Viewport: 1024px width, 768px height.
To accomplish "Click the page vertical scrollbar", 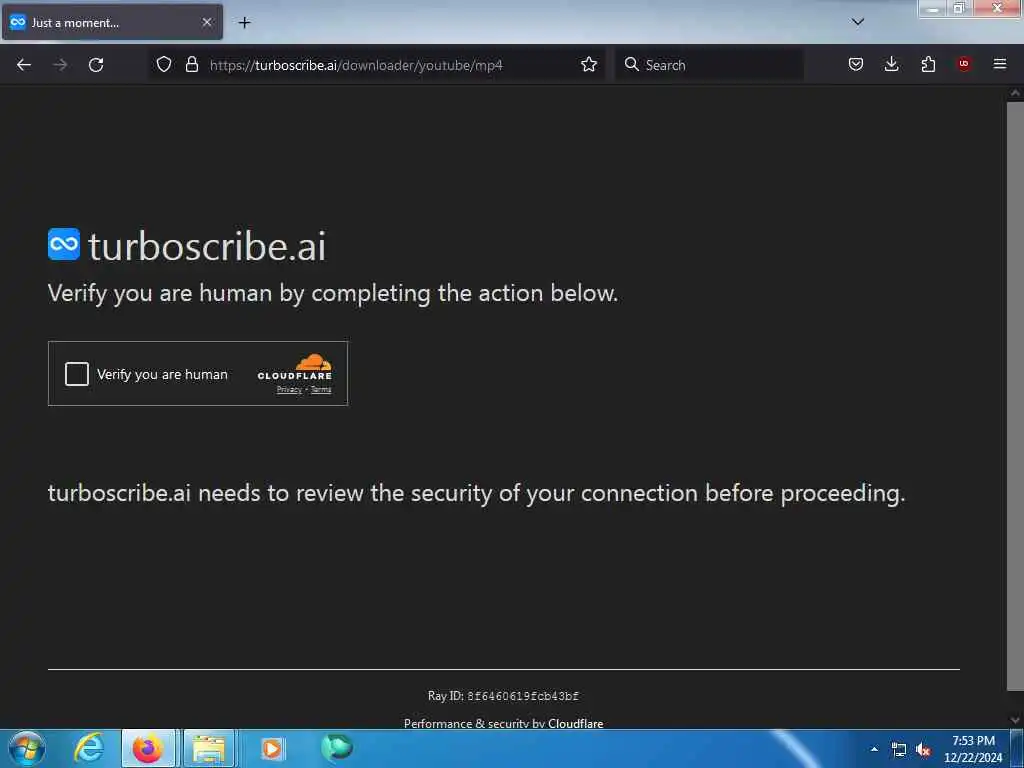I will 1015,395.
